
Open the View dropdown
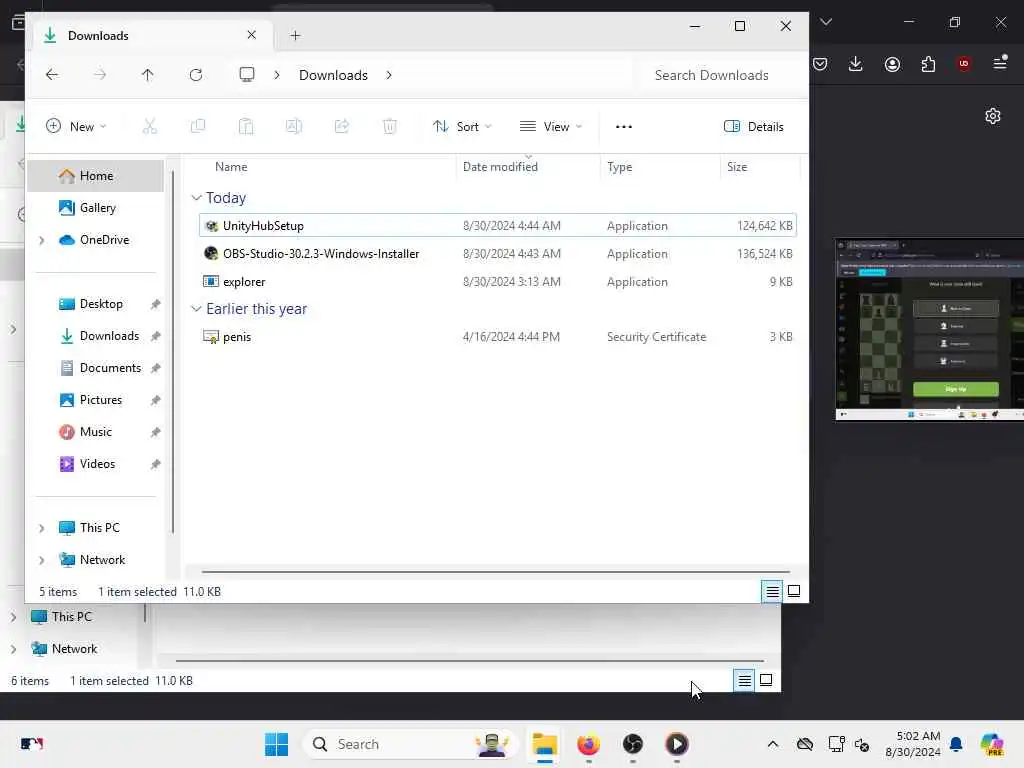click(x=551, y=127)
